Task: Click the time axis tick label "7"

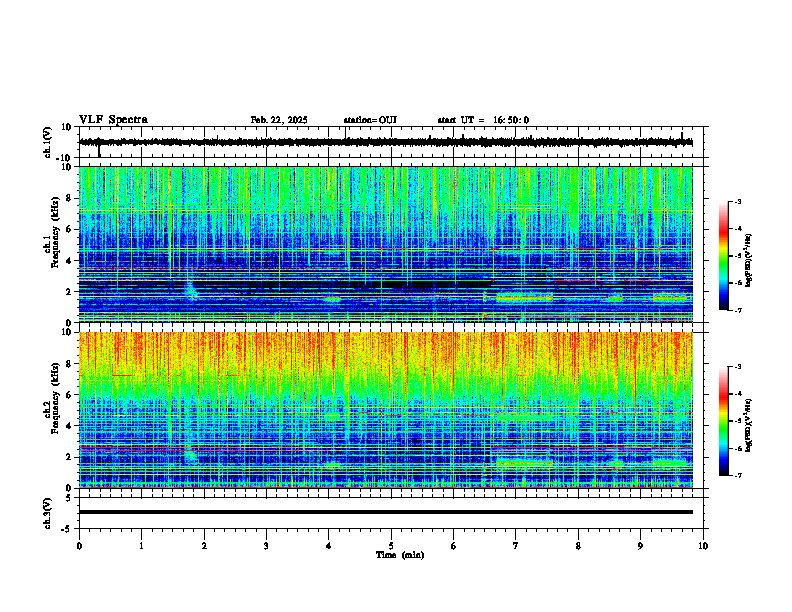Action: pyautogui.click(x=516, y=546)
